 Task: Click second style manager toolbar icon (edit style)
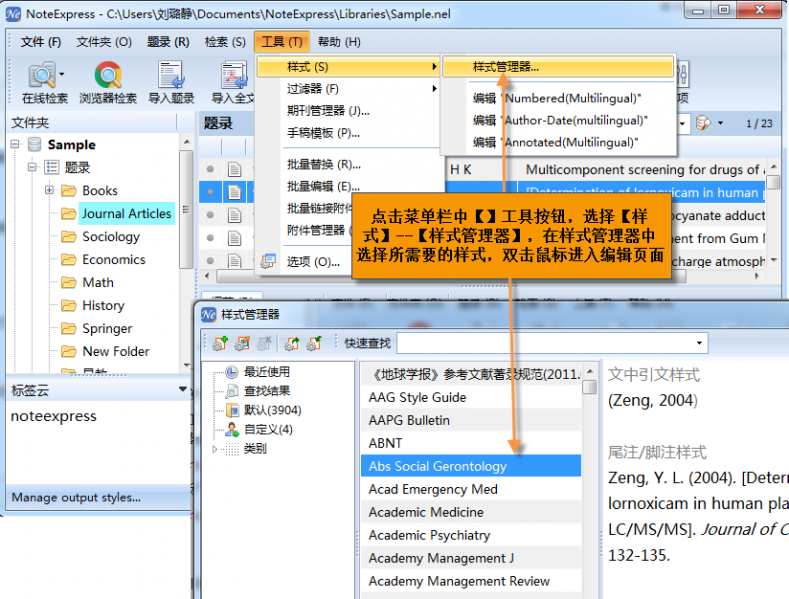pos(242,343)
